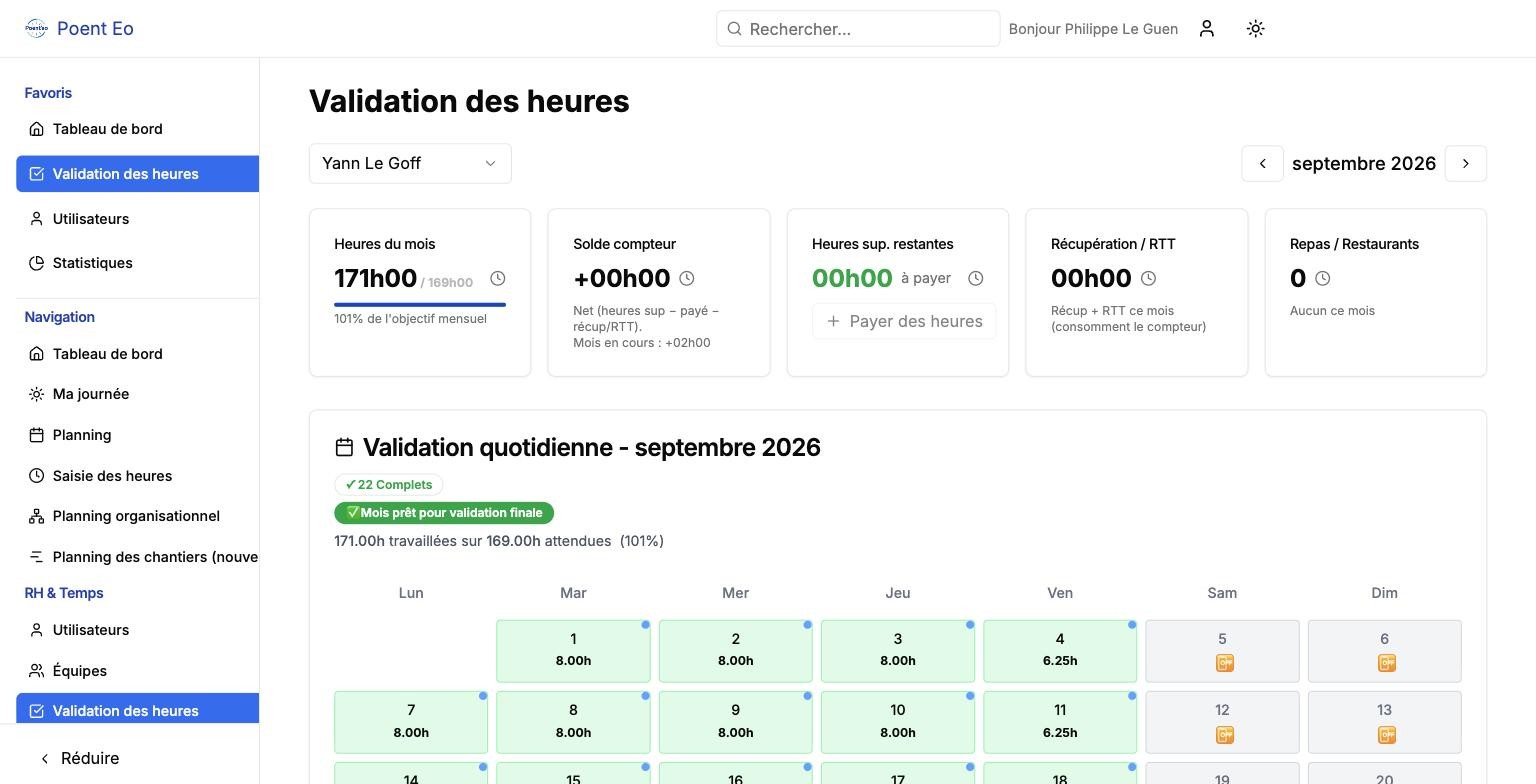
Task: Open the Yann Le Goff employee dropdown
Action: click(410, 164)
